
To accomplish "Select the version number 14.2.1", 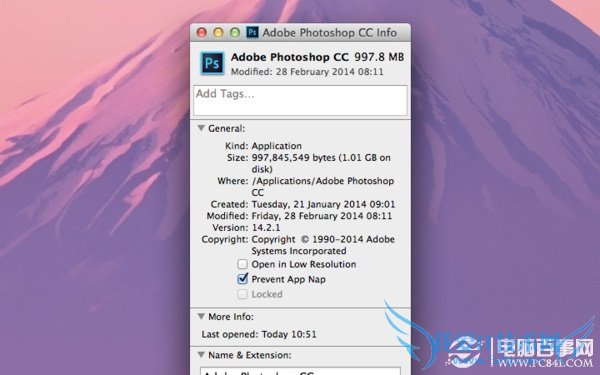I will point(266,227).
